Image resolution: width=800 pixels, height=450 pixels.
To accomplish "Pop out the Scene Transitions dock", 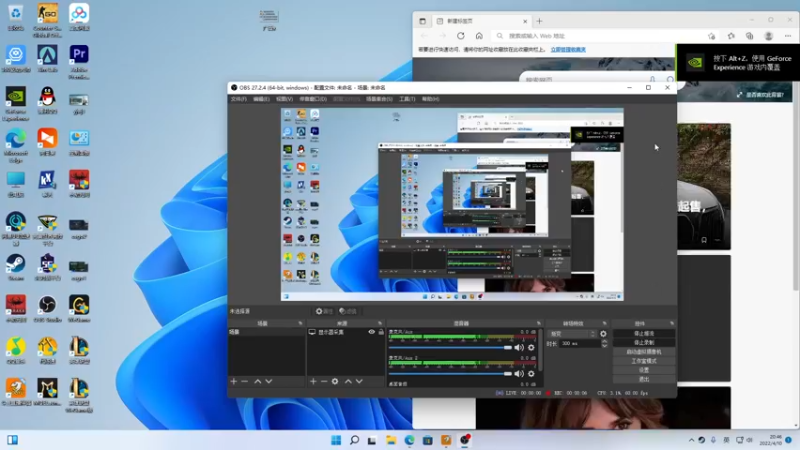I will pyautogui.click(x=605, y=323).
